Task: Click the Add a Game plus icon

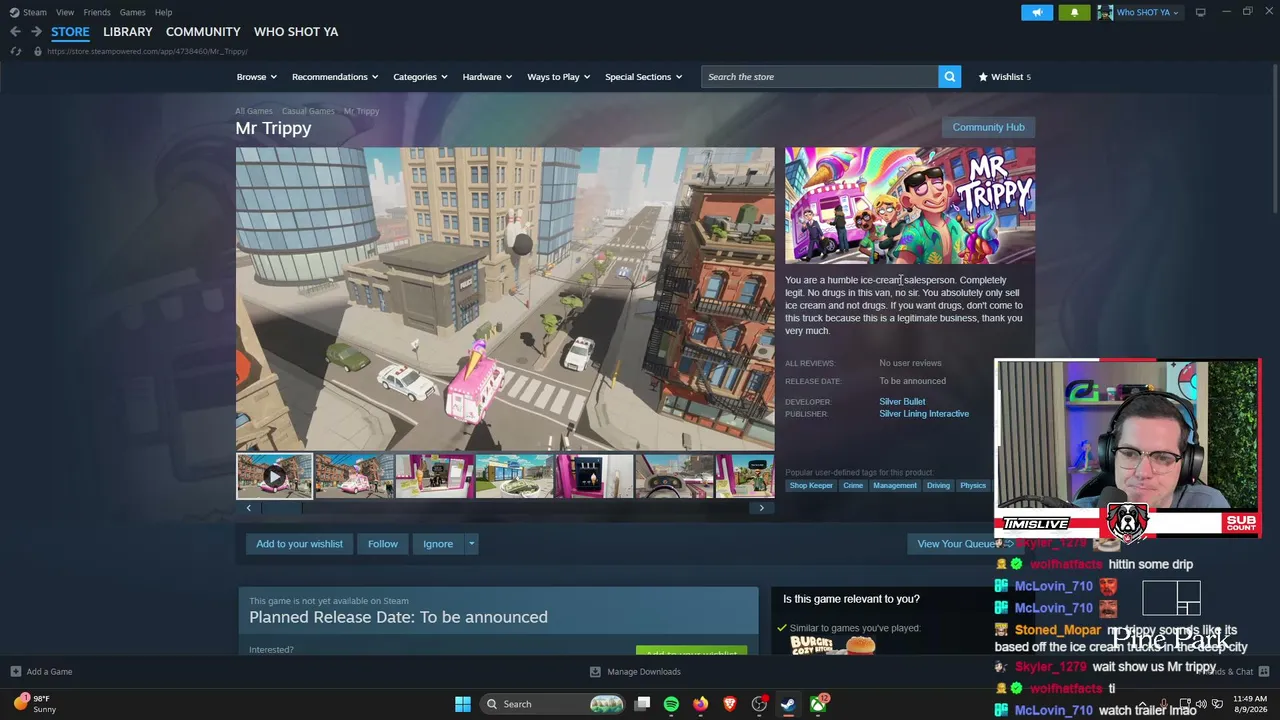Action: click(x=15, y=672)
